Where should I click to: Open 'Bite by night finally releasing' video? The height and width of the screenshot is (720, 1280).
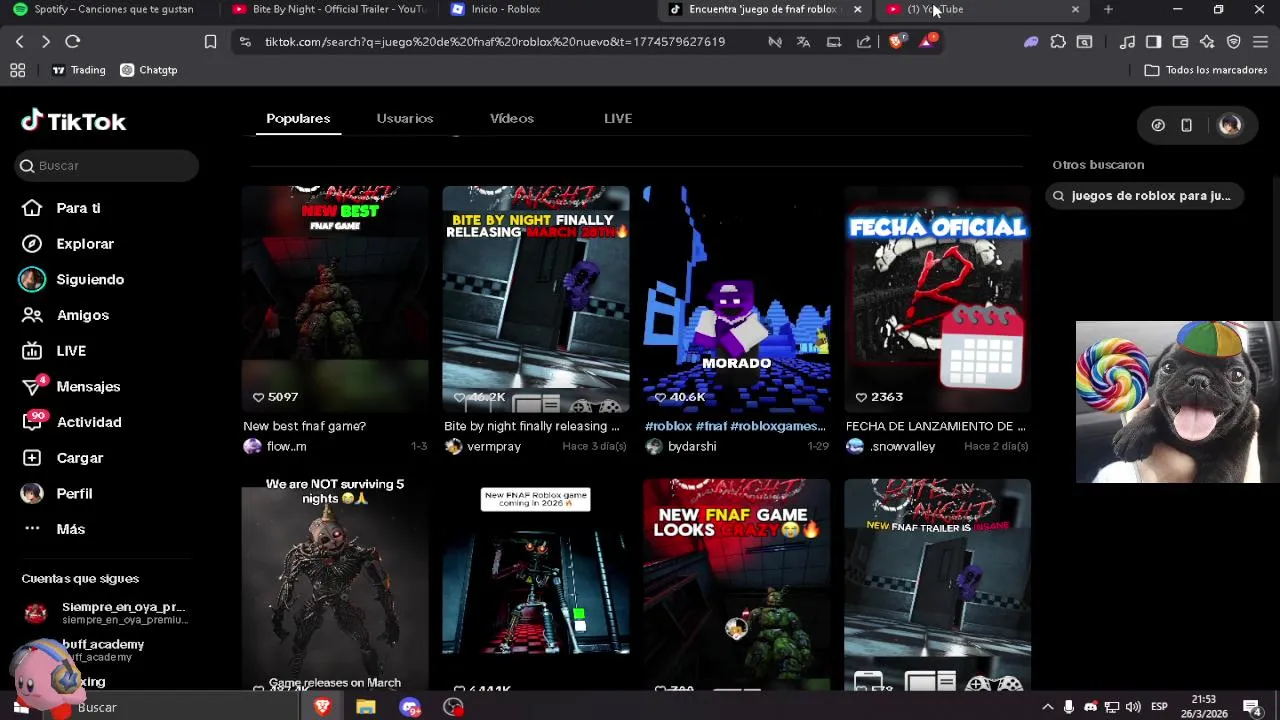(536, 299)
